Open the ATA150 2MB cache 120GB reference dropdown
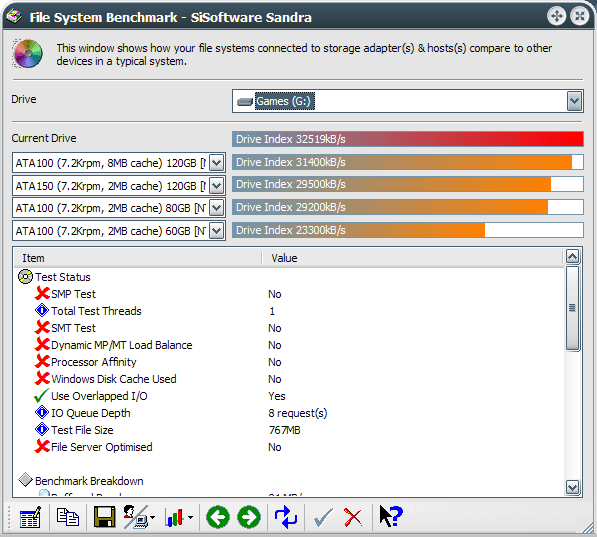Screen dimensions: 597x537 217,186
